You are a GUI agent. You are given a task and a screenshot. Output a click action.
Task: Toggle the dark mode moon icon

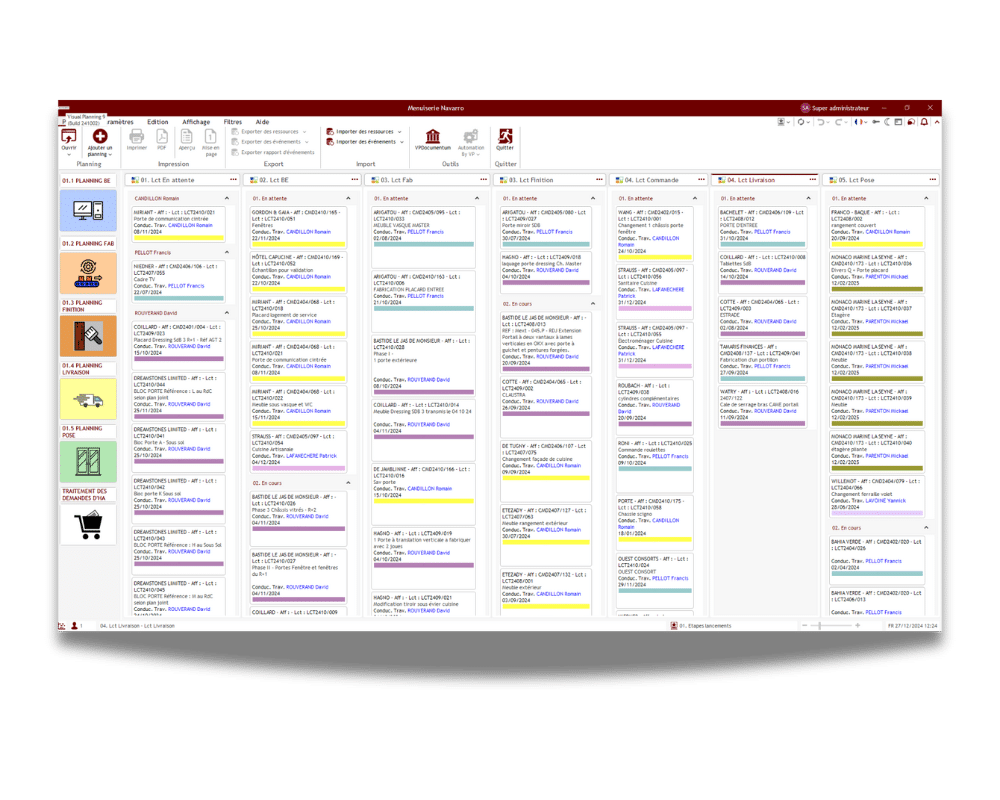tap(887, 122)
